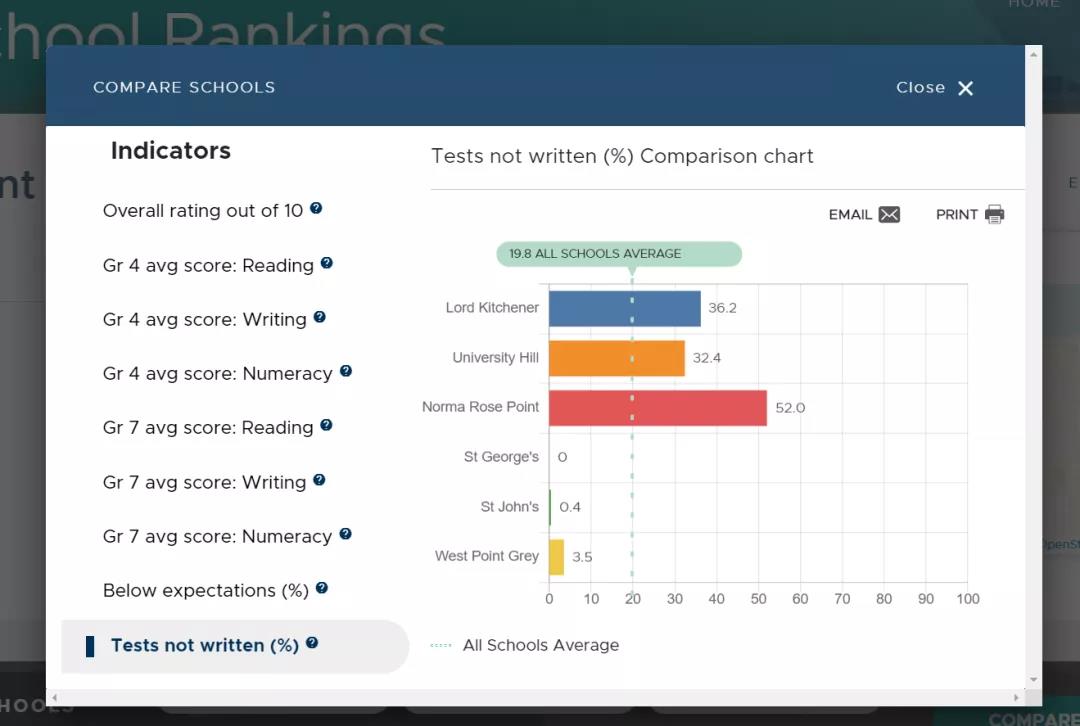Image resolution: width=1080 pixels, height=726 pixels.
Task: Toggle All Schools Average legend item
Action: point(527,646)
